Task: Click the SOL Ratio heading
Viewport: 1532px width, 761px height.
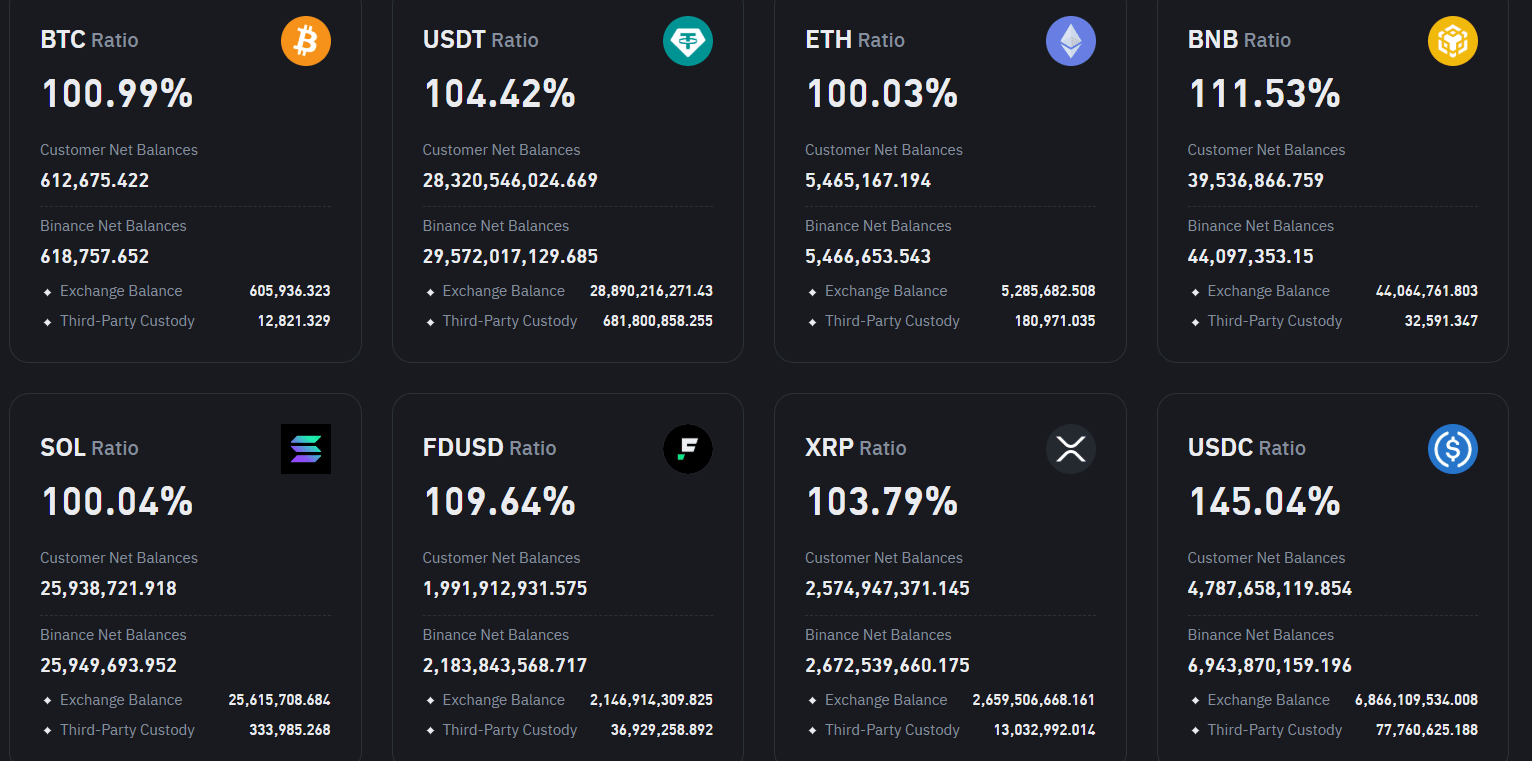Action: (89, 448)
